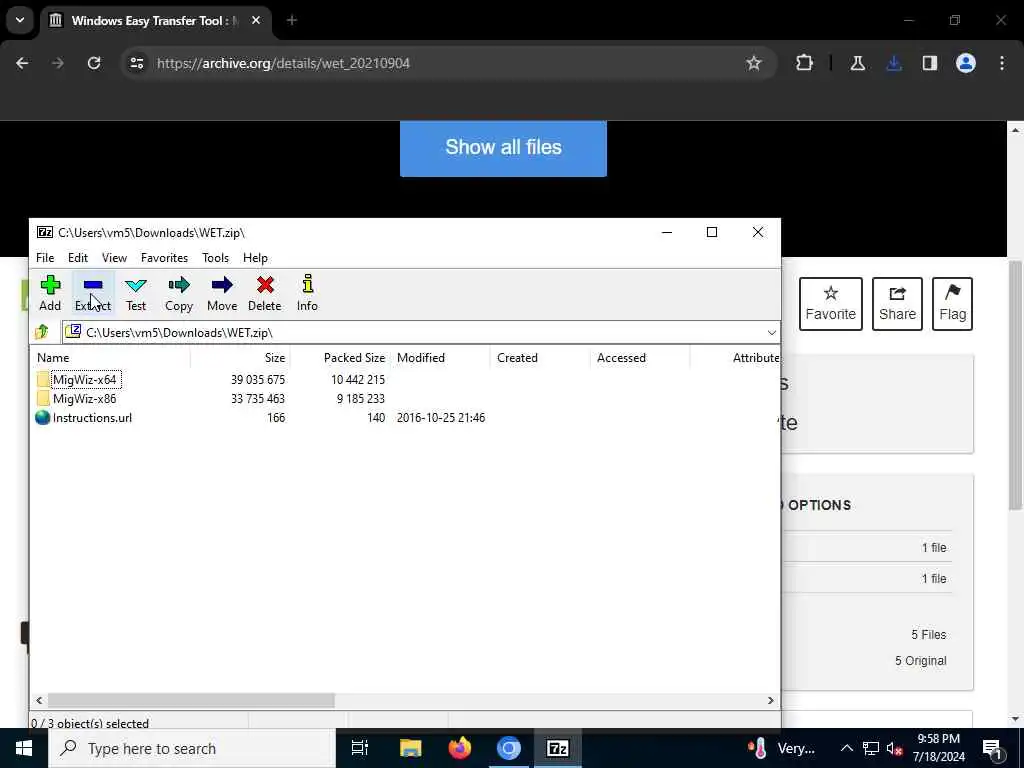Image resolution: width=1024 pixels, height=768 pixels.
Task: Click the muted volume tray icon
Action: [894, 748]
